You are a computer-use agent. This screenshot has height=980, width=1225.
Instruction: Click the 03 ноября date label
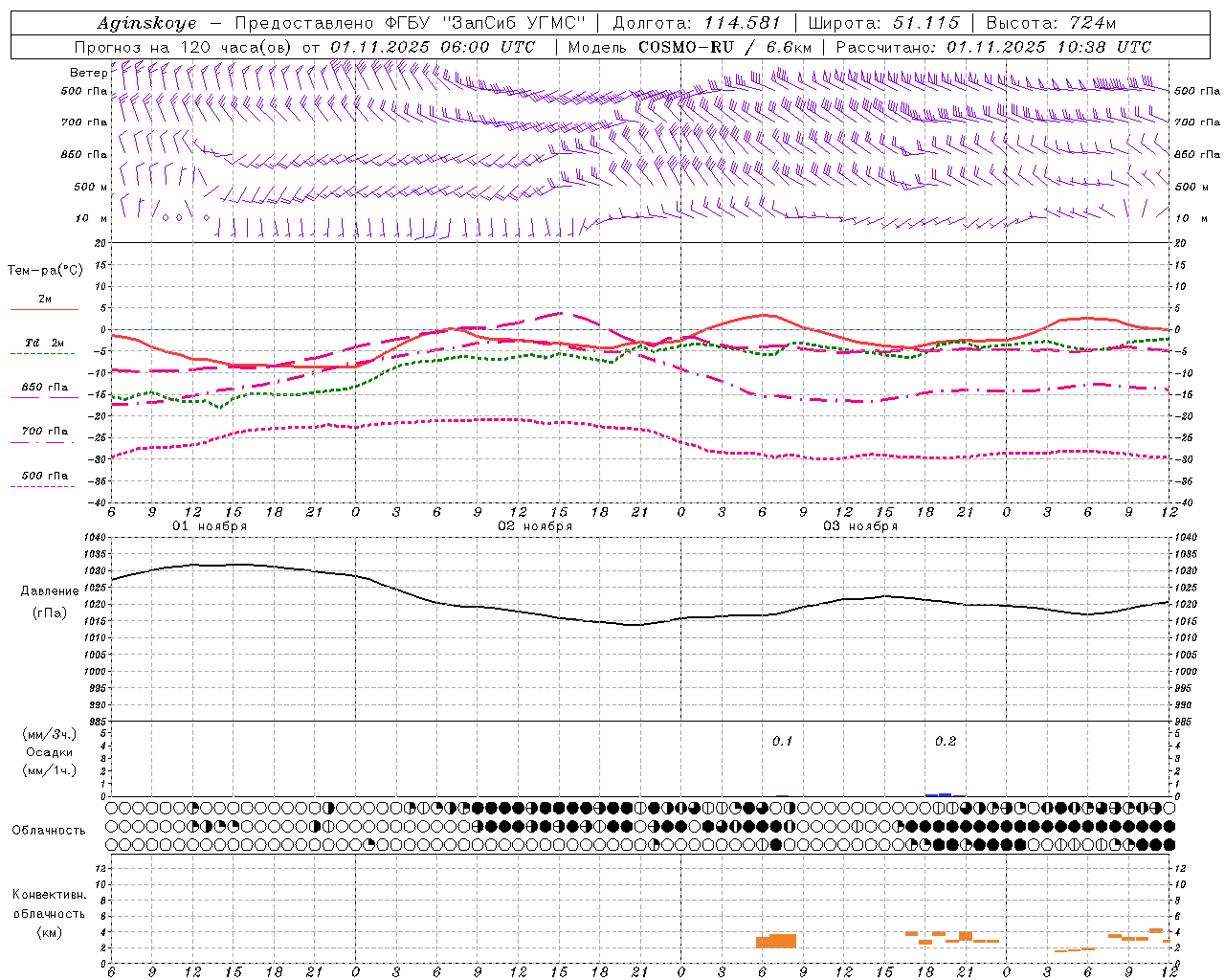click(860, 526)
